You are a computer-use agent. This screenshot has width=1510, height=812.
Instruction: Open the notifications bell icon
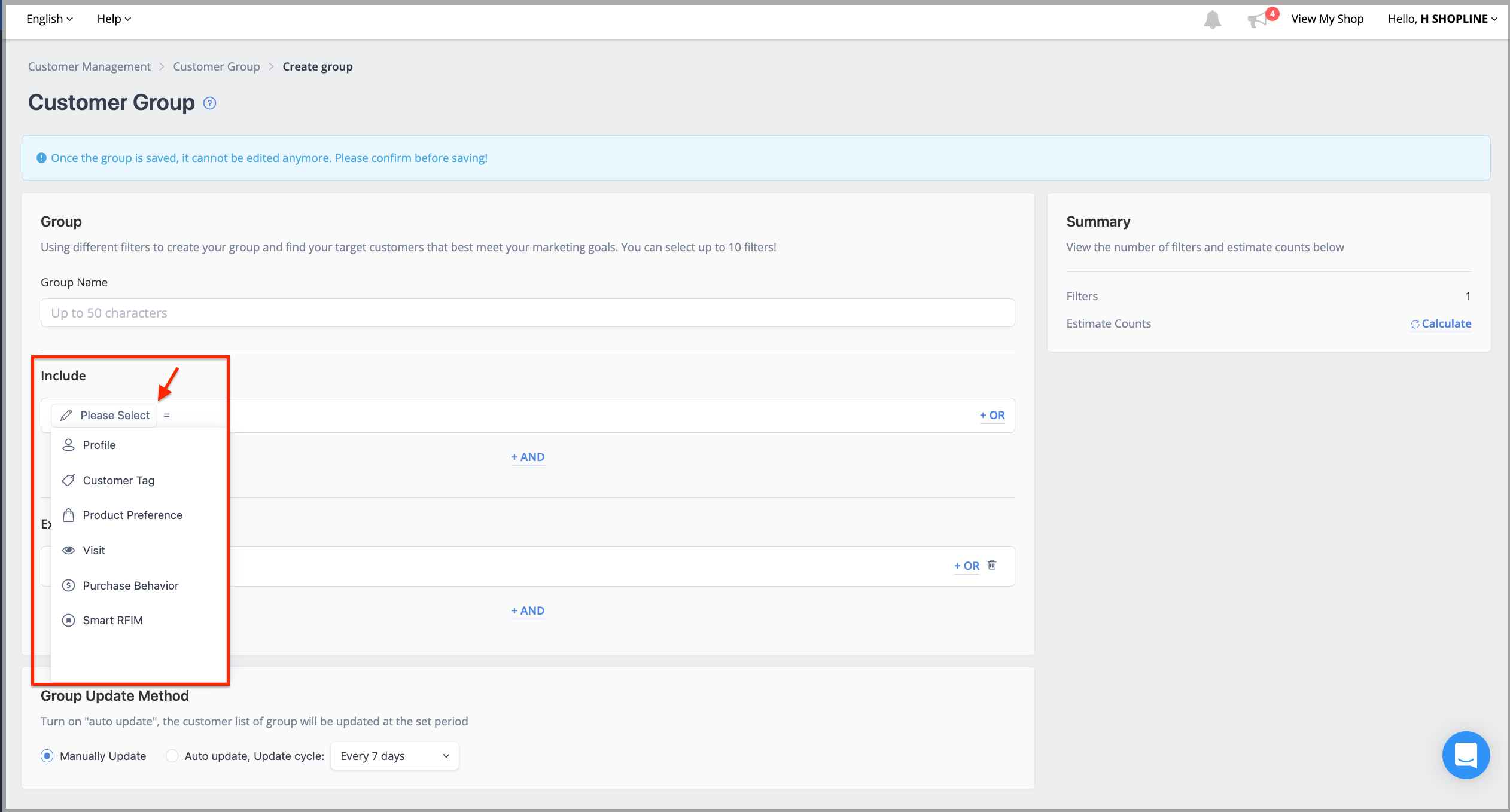1212,19
